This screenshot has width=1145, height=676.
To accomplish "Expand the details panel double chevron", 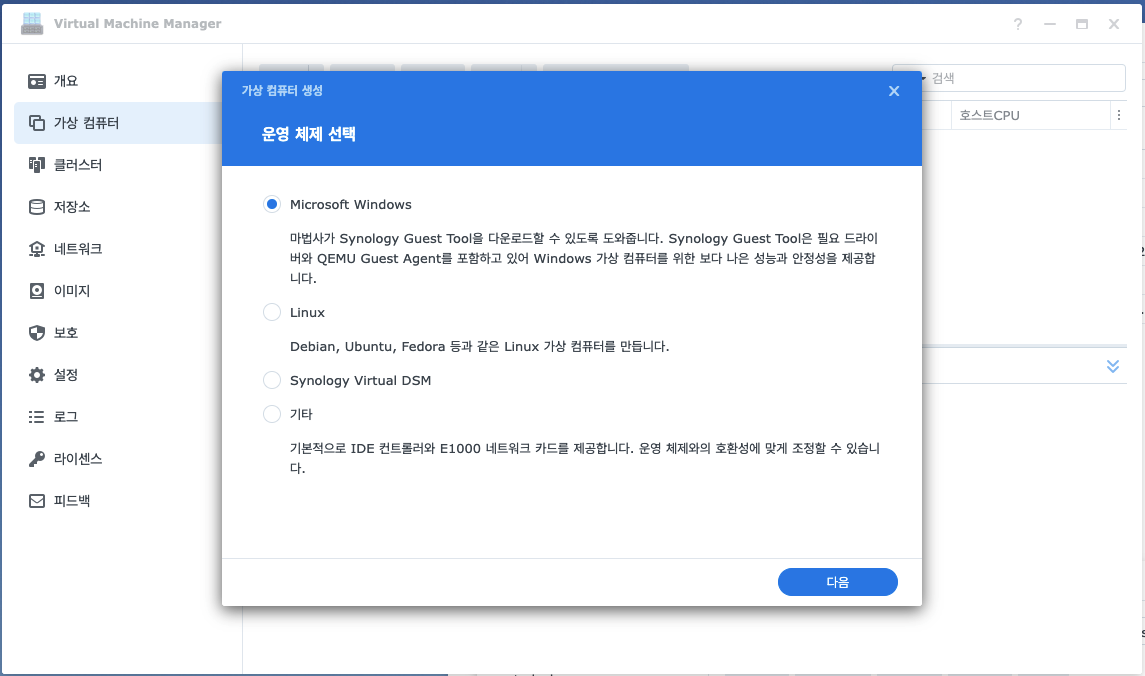I will coord(1113,366).
